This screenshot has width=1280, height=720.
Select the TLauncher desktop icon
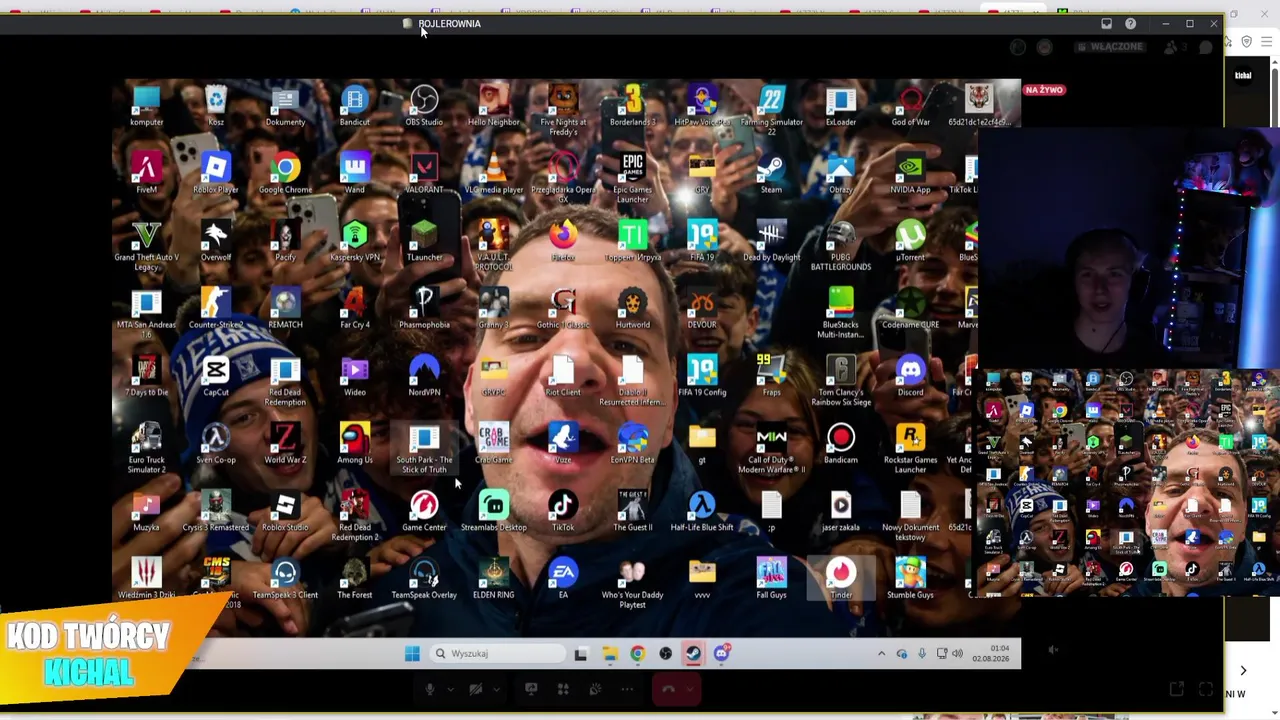coord(424,241)
